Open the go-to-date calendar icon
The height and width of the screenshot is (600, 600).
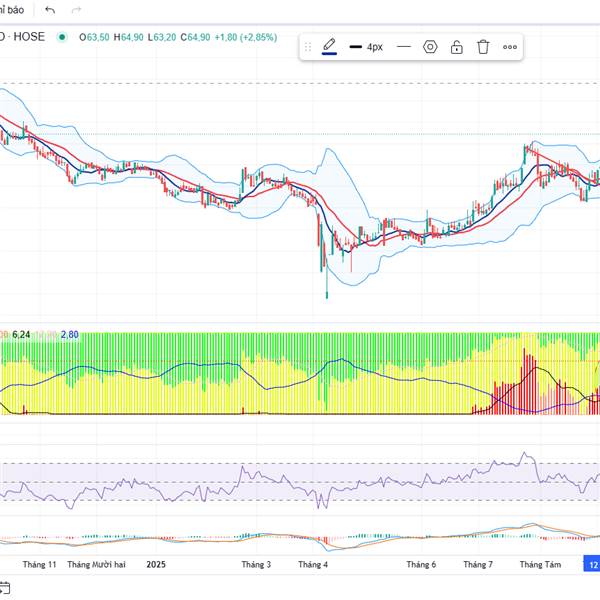pos(5,588)
